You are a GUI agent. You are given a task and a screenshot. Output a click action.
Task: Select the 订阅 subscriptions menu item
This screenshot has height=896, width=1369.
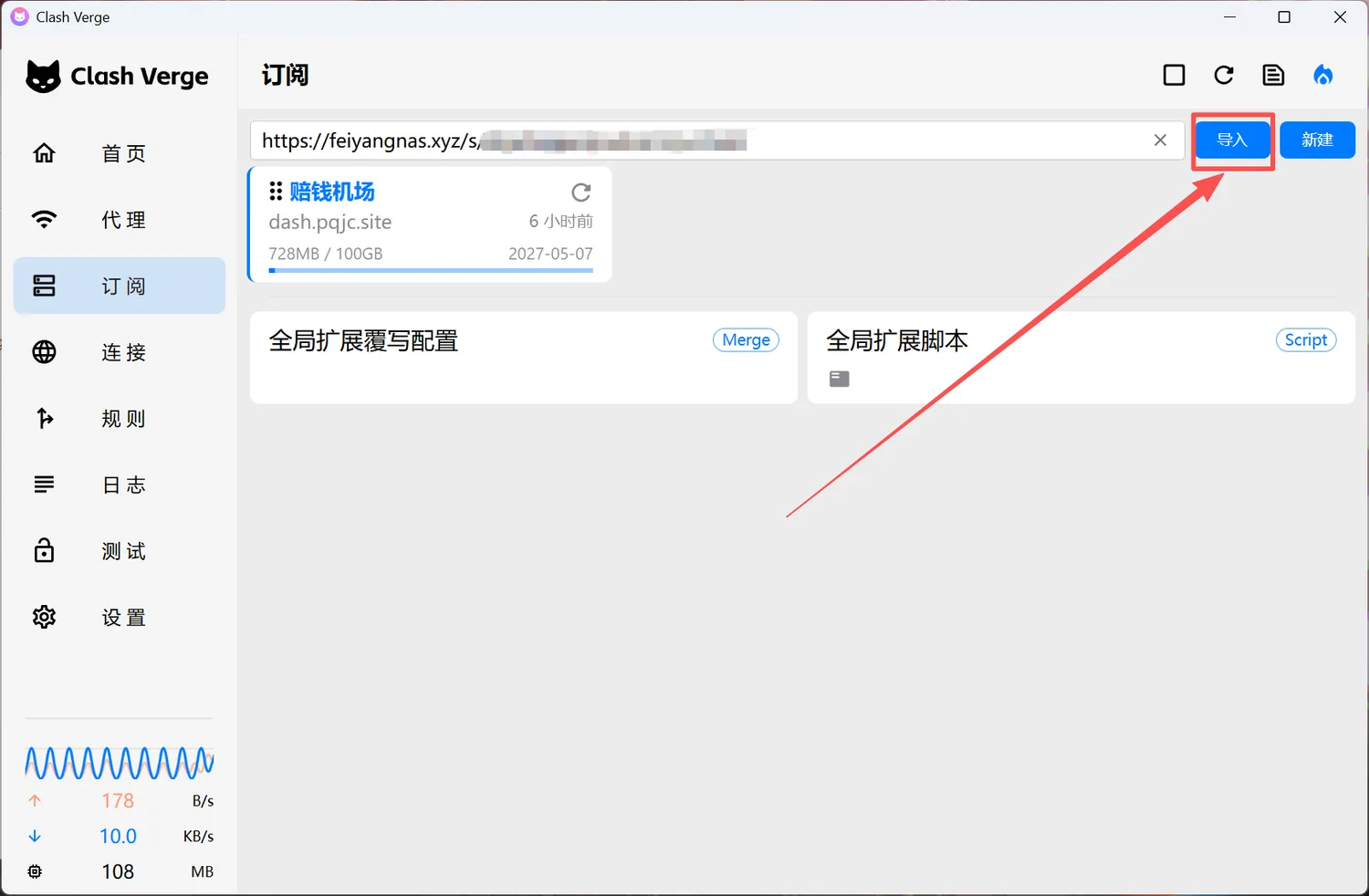tap(120, 286)
